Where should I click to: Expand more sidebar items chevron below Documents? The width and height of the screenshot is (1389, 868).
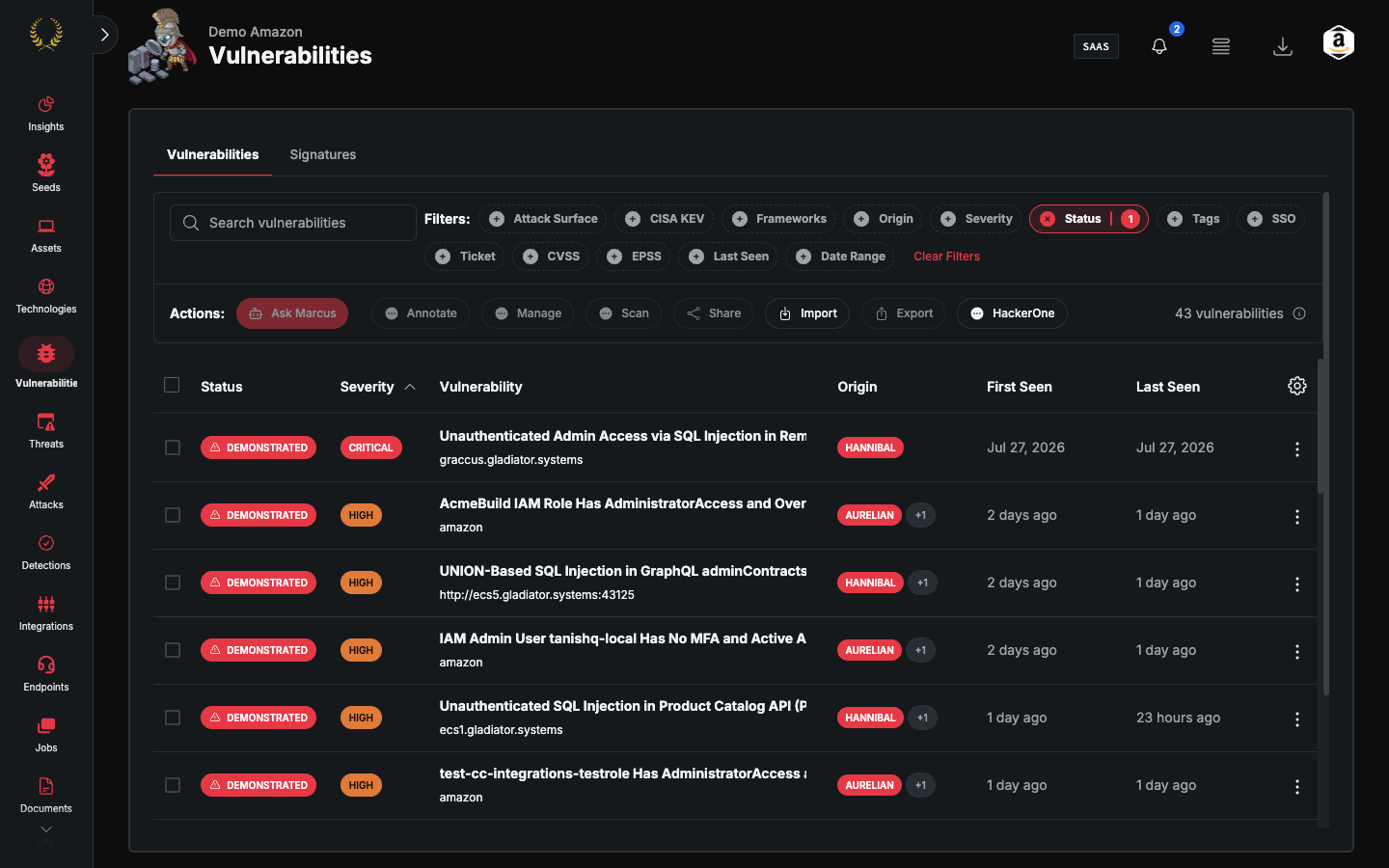(45, 829)
